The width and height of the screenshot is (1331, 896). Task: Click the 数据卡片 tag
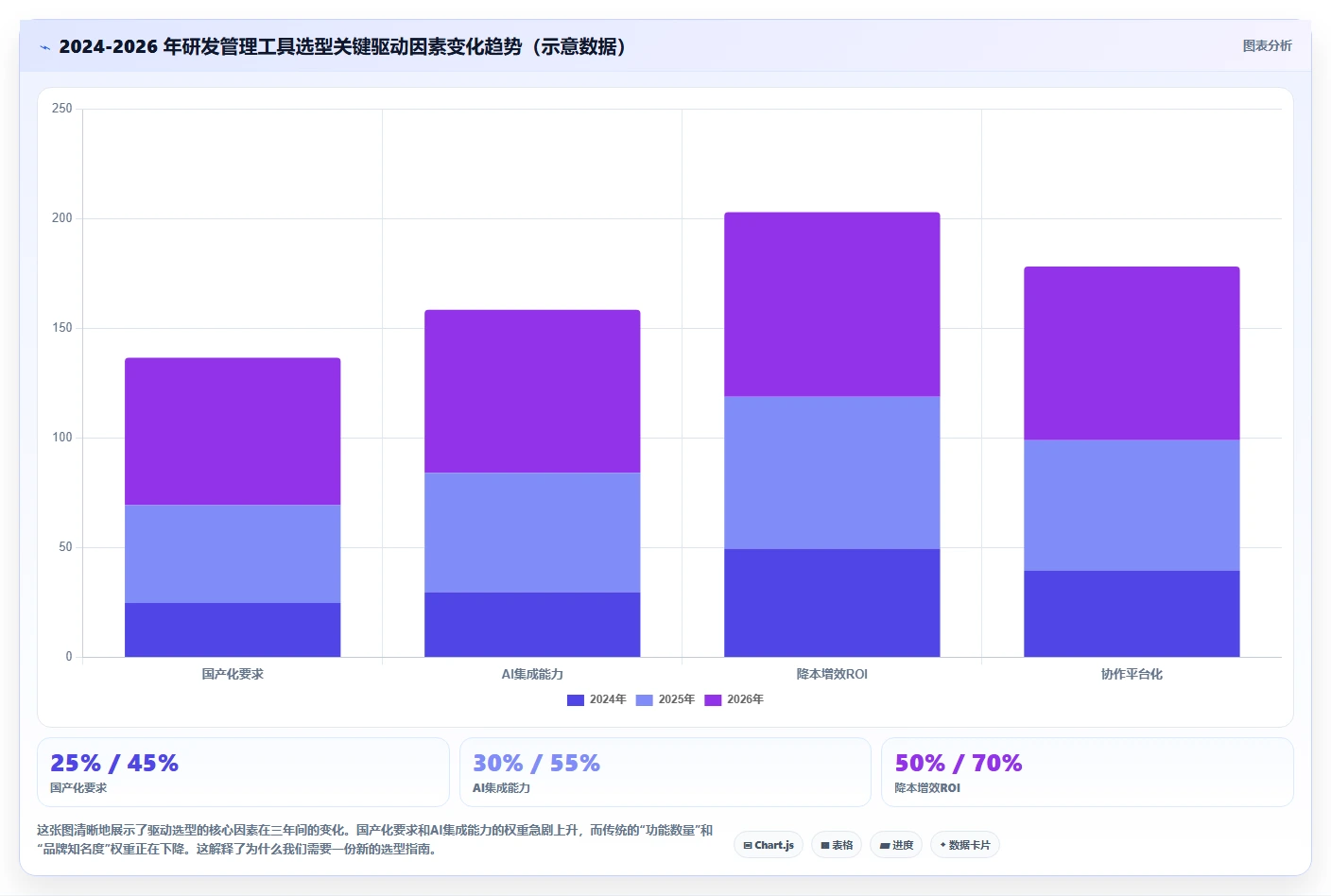tap(965, 845)
